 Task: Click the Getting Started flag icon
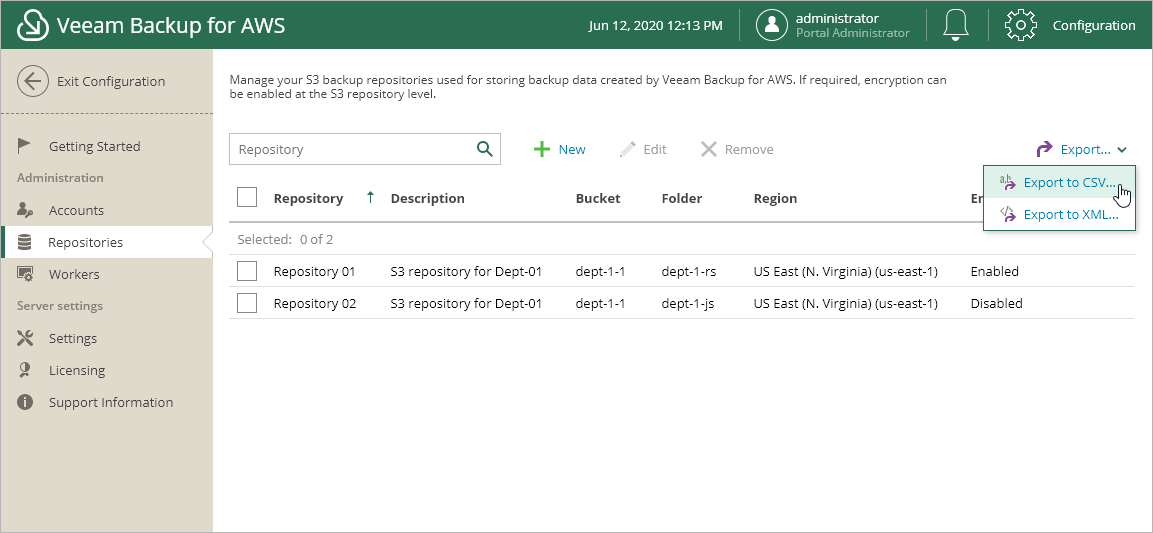(x=24, y=146)
